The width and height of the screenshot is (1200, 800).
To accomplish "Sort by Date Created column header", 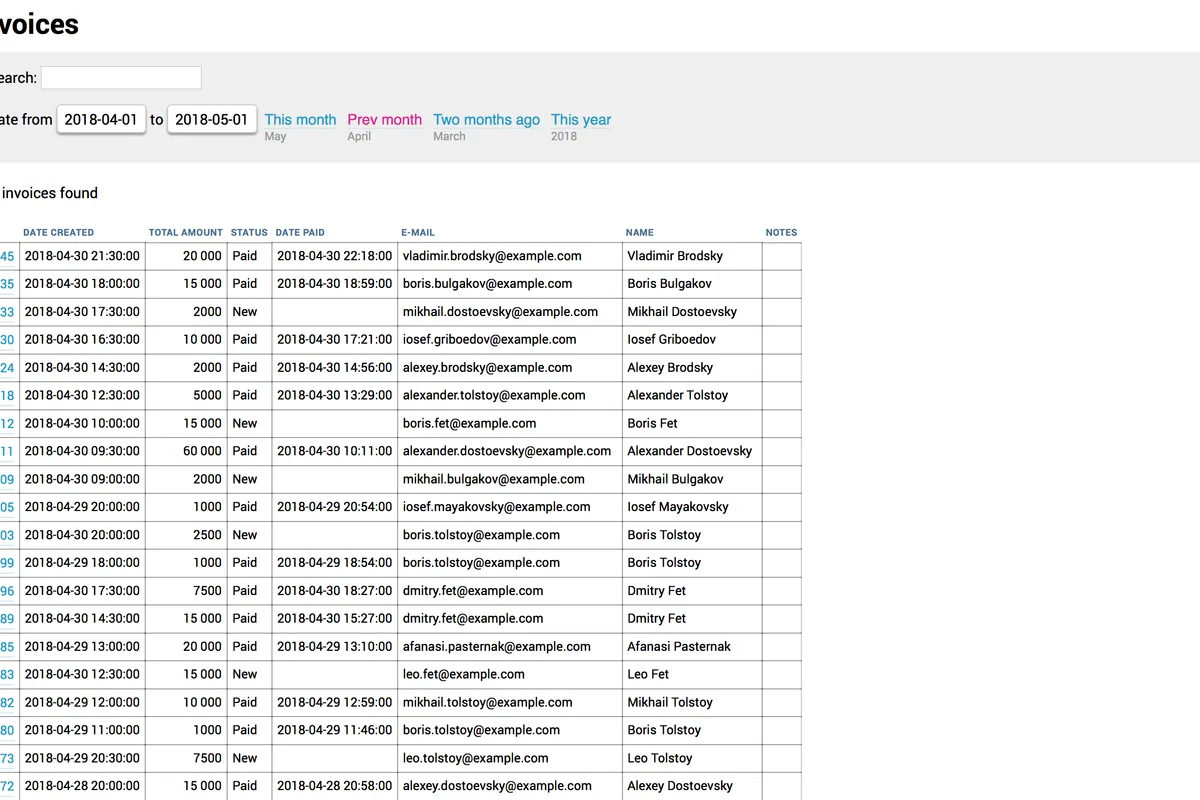I will pyautogui.click(x=58, y=232).
